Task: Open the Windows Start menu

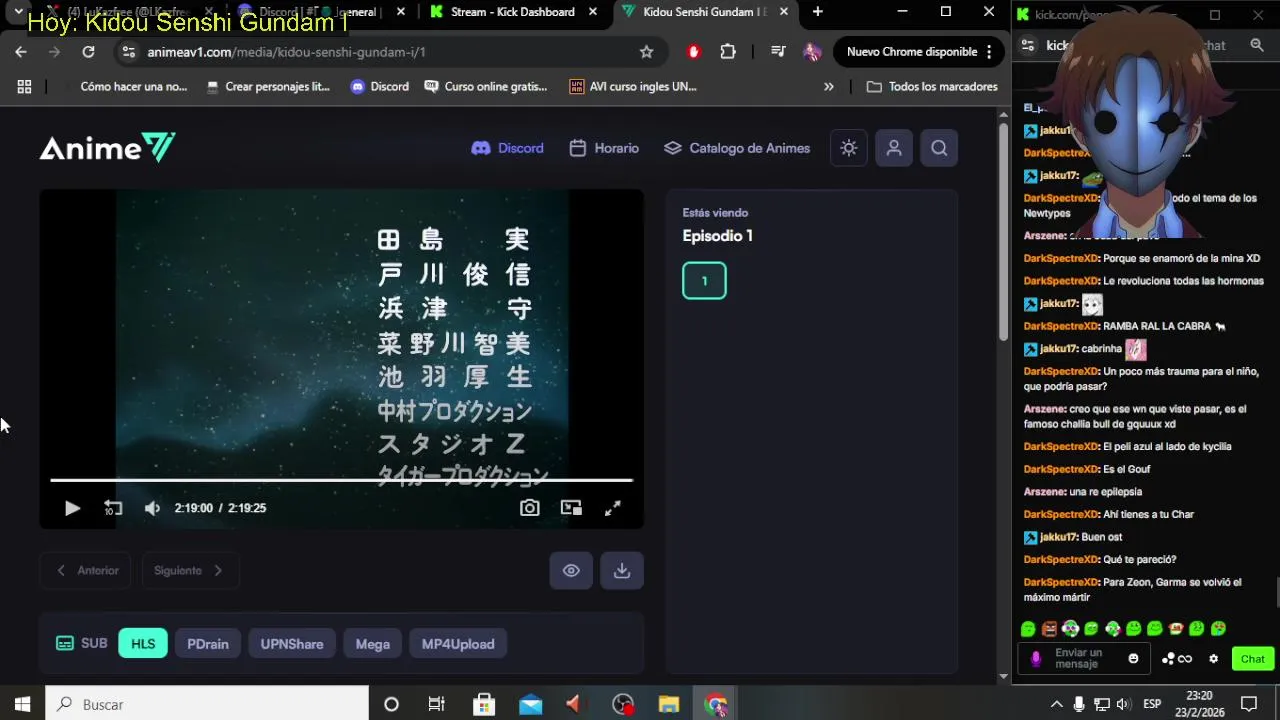Action: pyautogui.click(x=22, y=704)
